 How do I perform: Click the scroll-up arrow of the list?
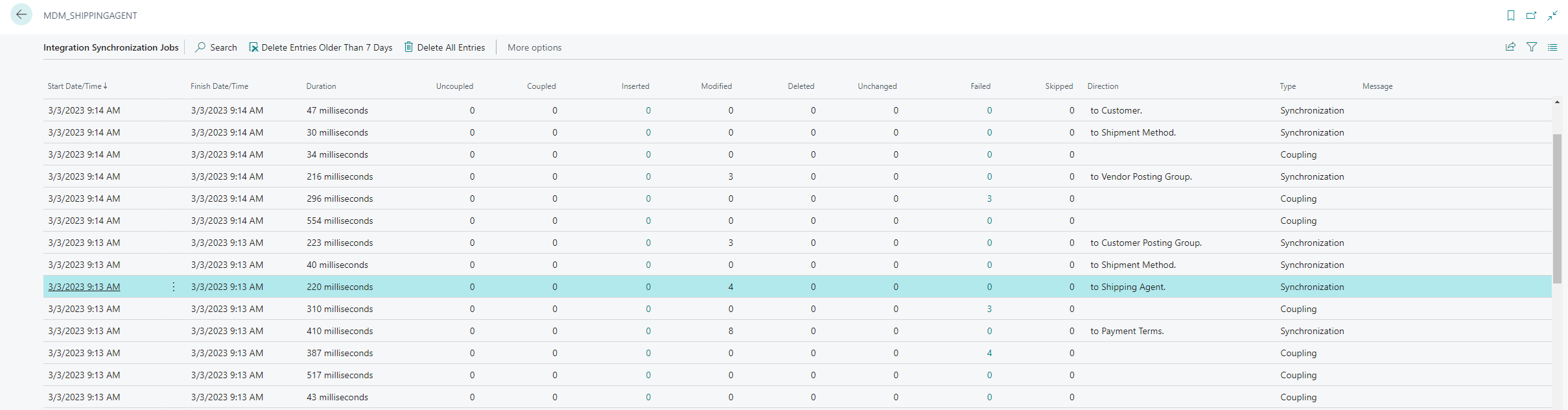[1557, 102]
